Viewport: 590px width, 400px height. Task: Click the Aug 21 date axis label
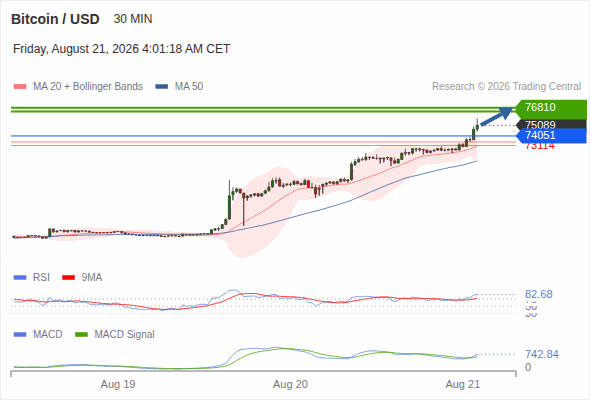[x=463, y=384]
